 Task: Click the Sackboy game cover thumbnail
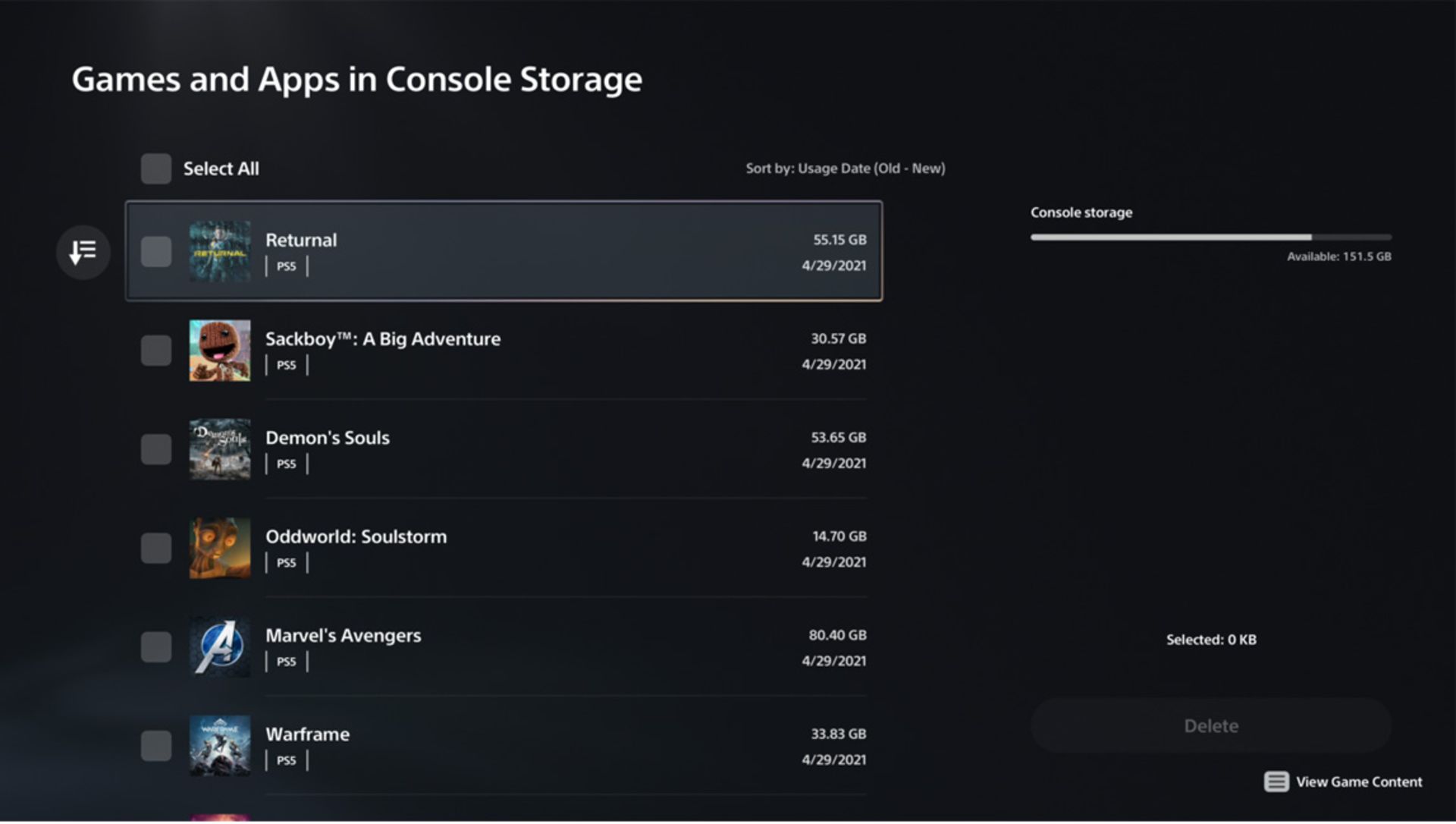pyautogui.click(x=220, y=351)
